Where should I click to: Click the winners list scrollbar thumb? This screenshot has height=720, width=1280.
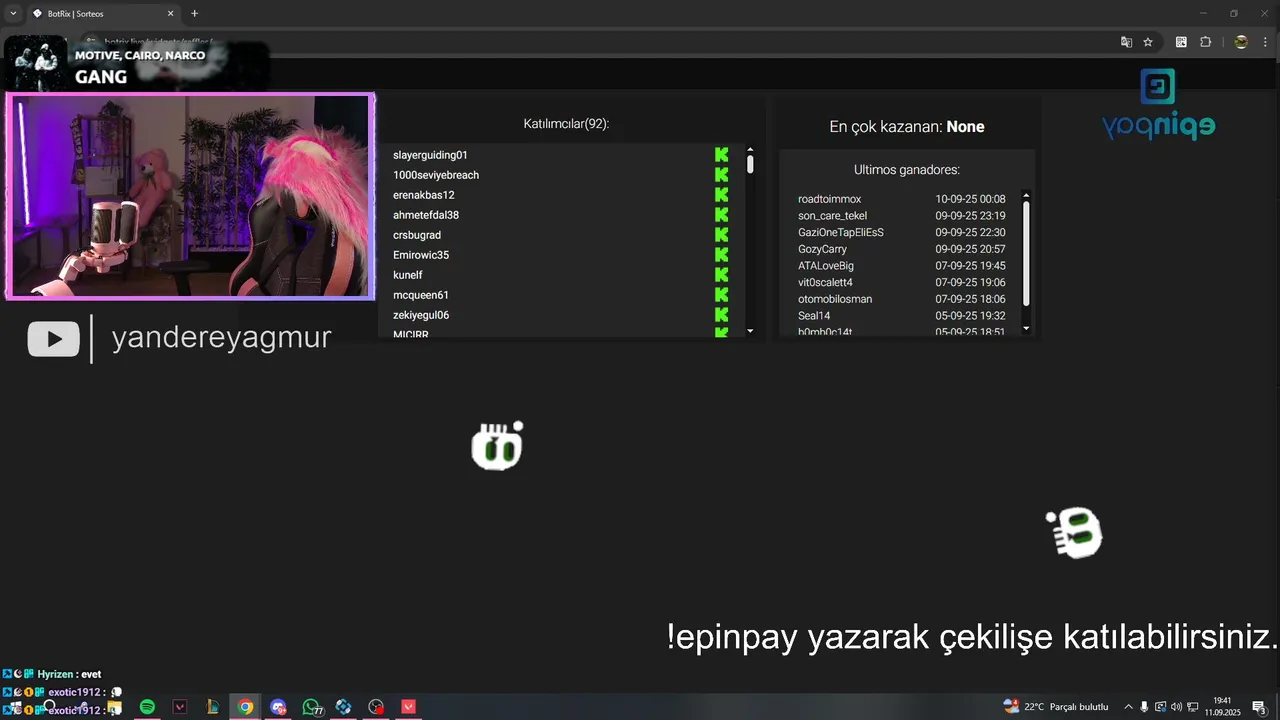coord(1026,254)
